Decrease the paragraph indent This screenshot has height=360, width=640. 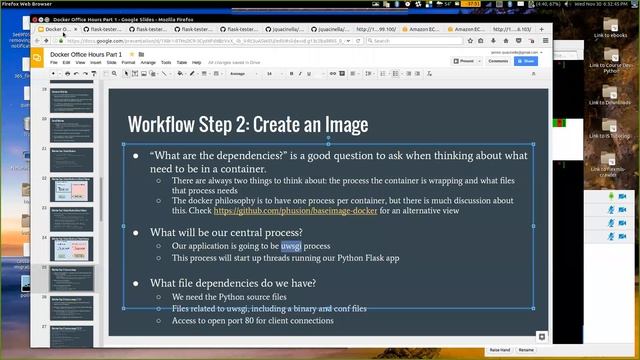tap(409, 74)
